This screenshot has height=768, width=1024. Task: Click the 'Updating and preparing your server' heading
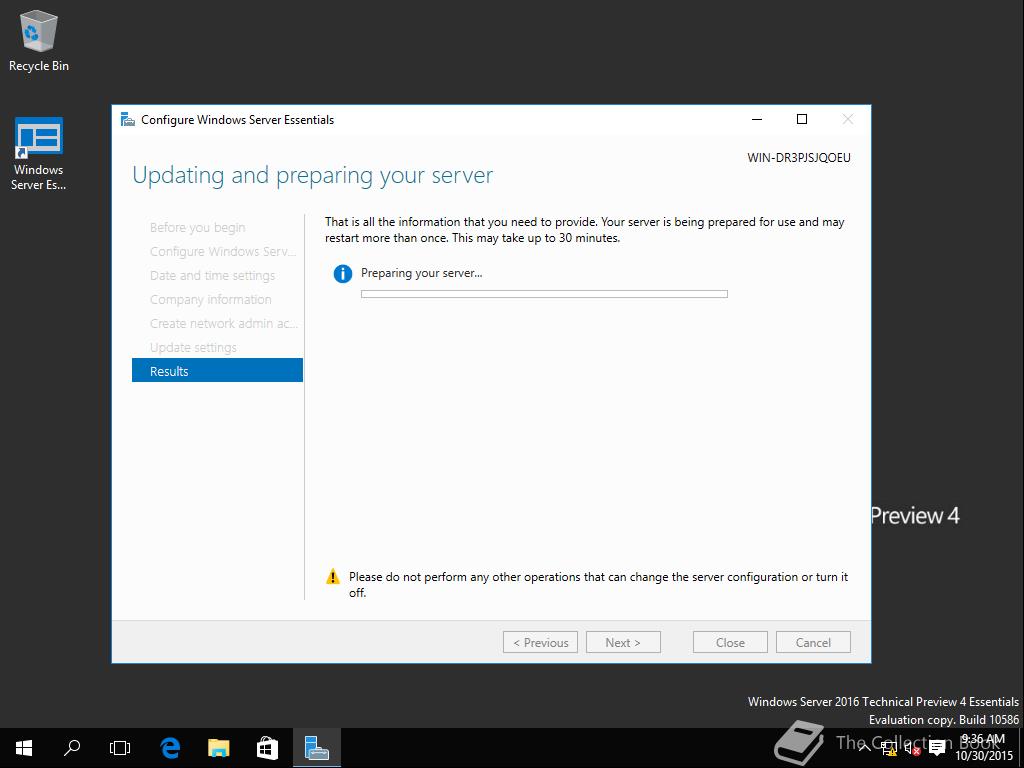(312, 176)
